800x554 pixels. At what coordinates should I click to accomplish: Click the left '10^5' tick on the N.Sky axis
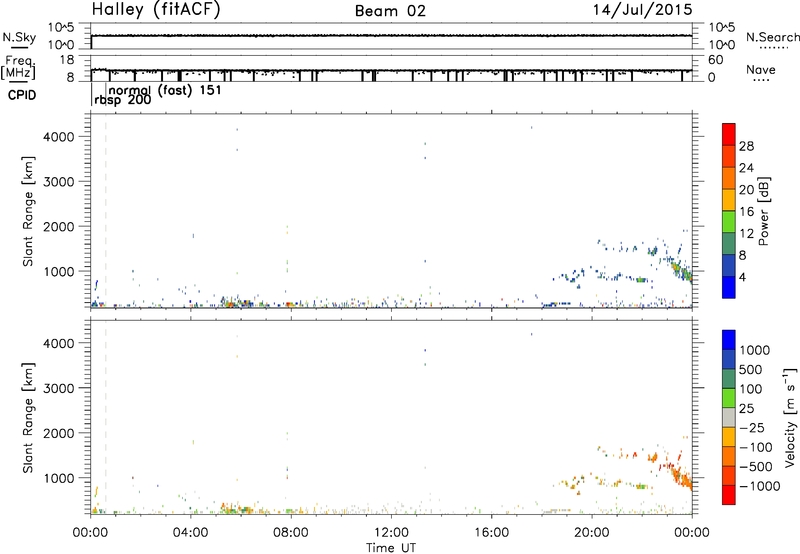(61, 28)
